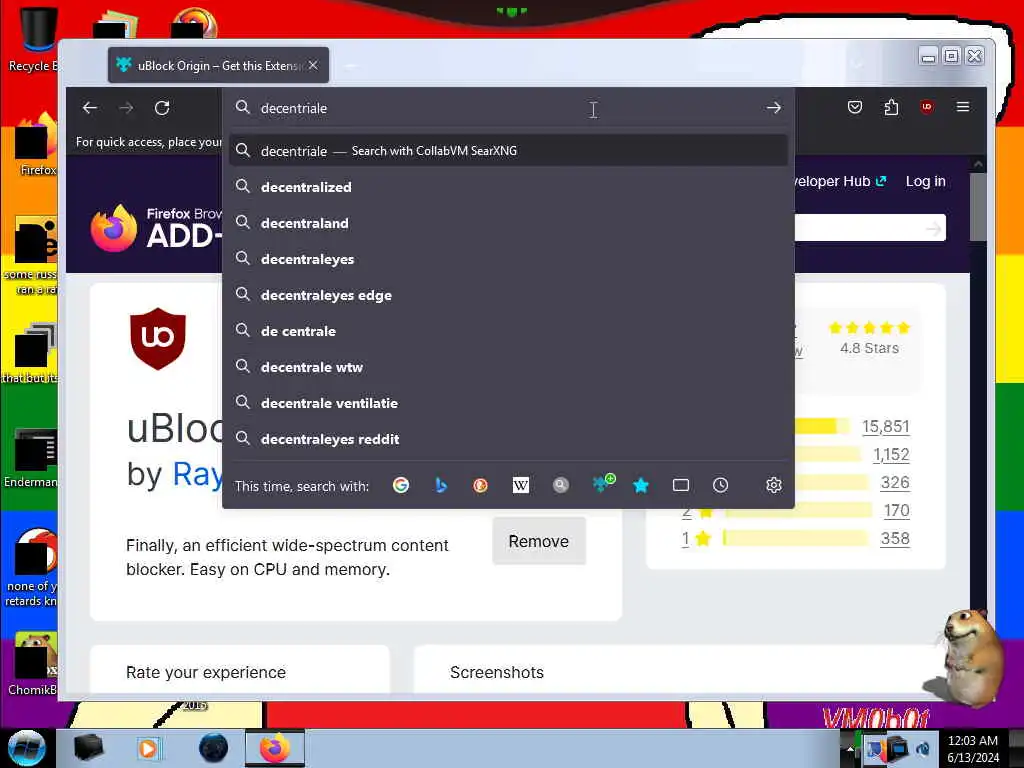Select the 'decentralized' suggestion
Image resolution: width=1024 pixels, height=768 pixels.
[x=508, y=187]
